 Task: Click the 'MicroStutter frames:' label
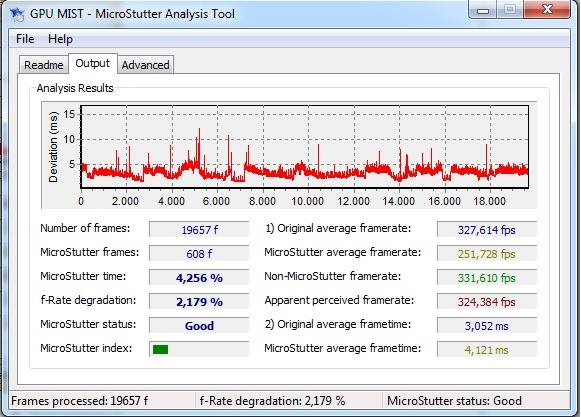click(x=90, y=252)
